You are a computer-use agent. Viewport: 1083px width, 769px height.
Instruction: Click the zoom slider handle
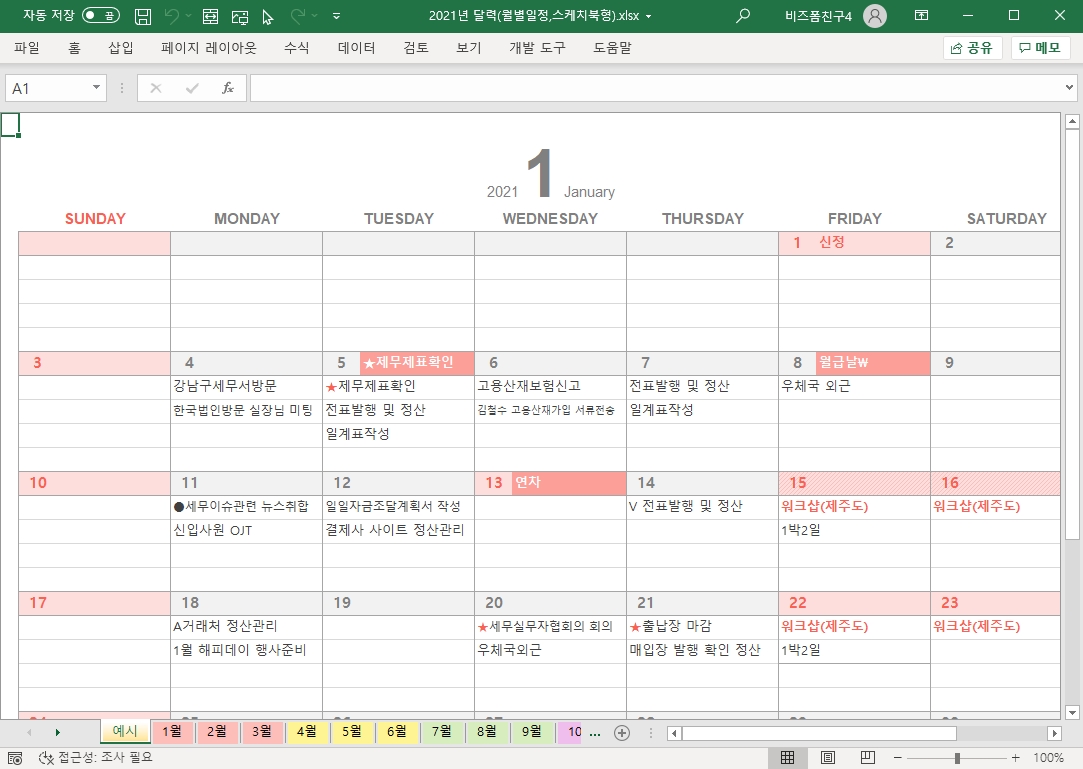pos(957,758)
